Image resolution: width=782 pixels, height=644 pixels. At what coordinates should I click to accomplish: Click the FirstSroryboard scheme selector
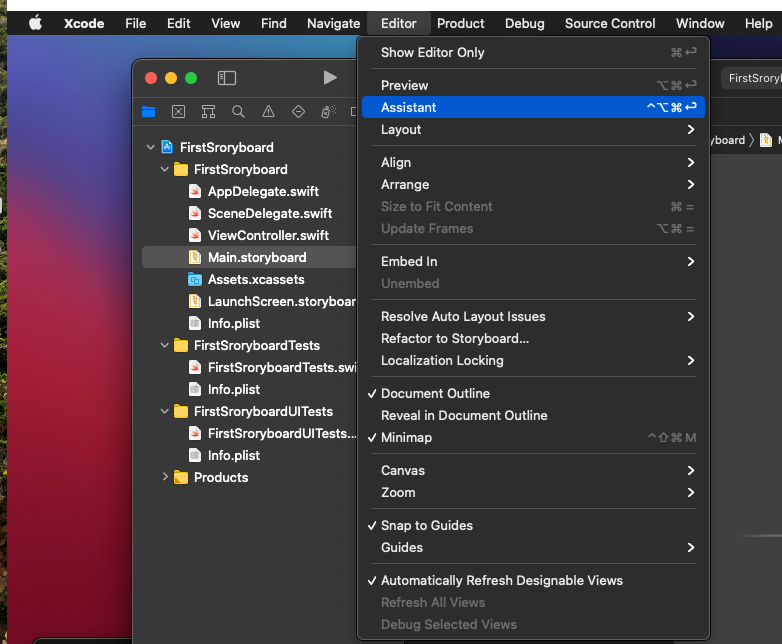[x=753, y=78]
